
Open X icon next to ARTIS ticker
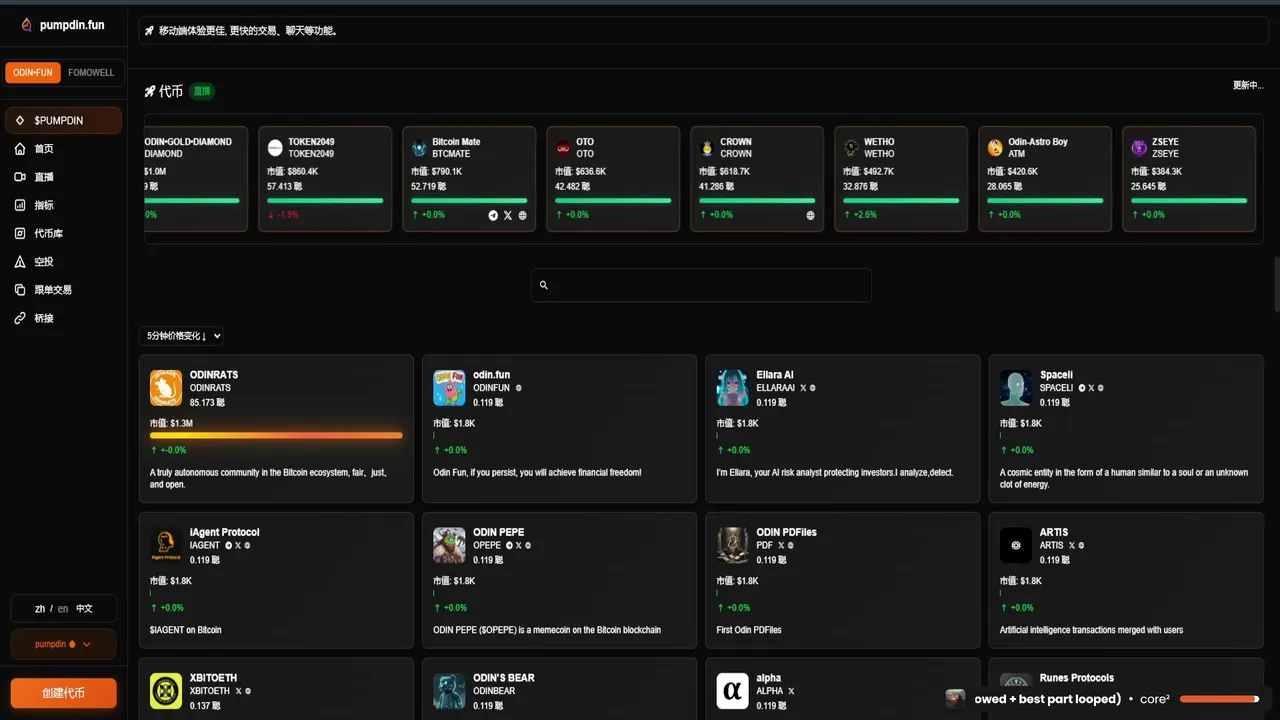1072,545
